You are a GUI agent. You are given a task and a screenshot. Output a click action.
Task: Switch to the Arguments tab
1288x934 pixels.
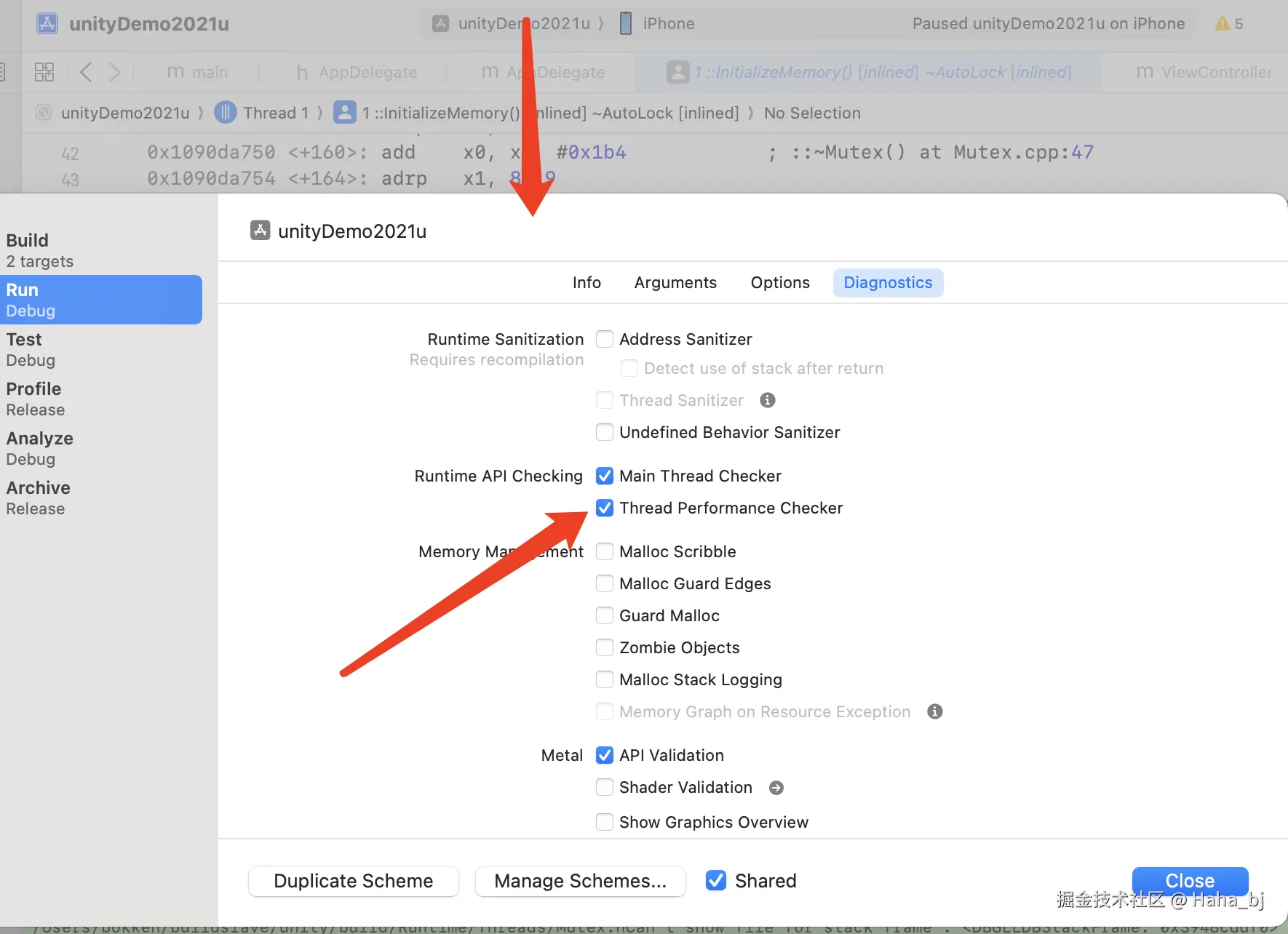(x=675, y=282)
